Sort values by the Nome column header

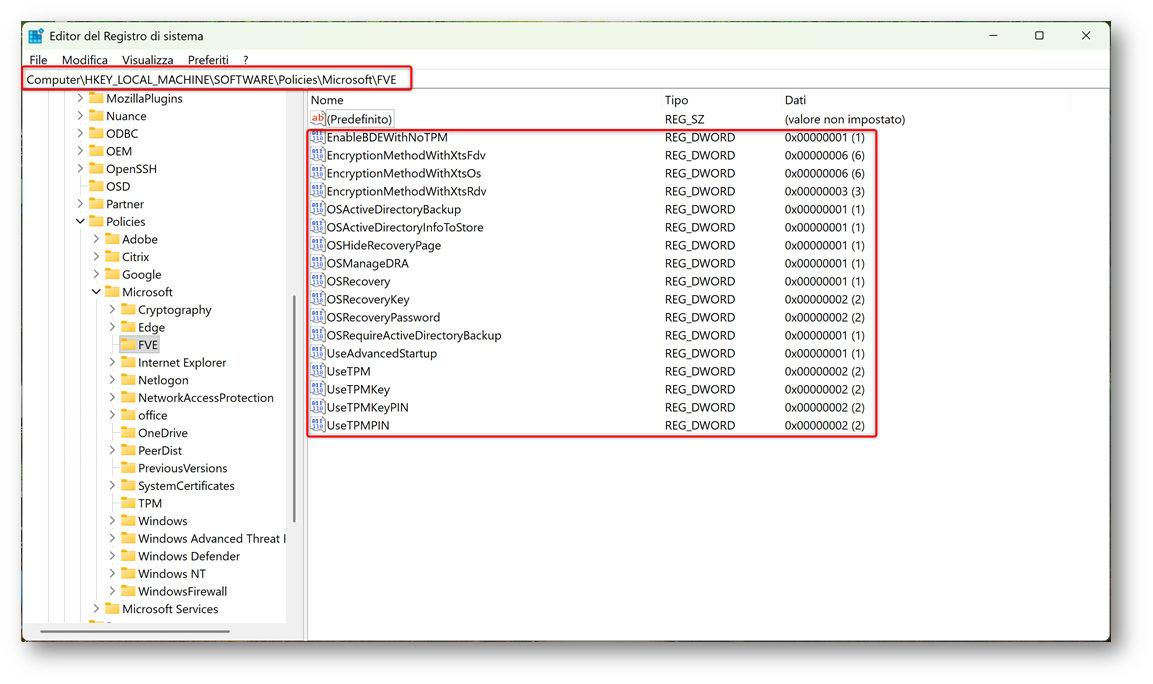click(327, 100)
